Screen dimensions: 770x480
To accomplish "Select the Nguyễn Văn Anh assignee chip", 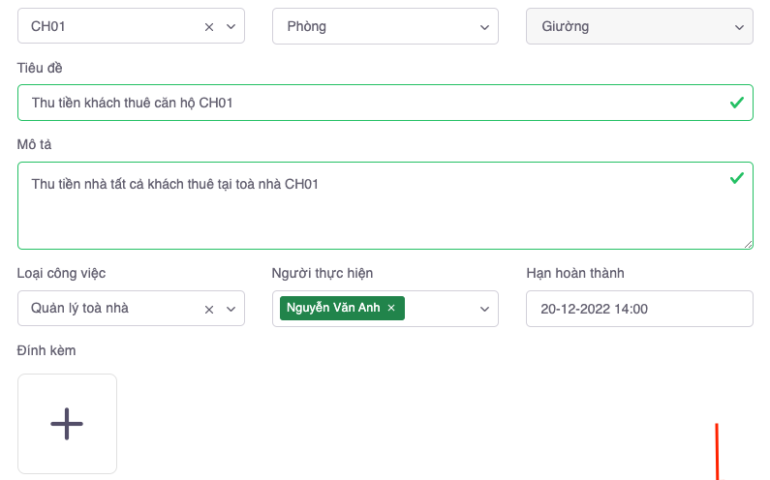I will tap(333, 308).
